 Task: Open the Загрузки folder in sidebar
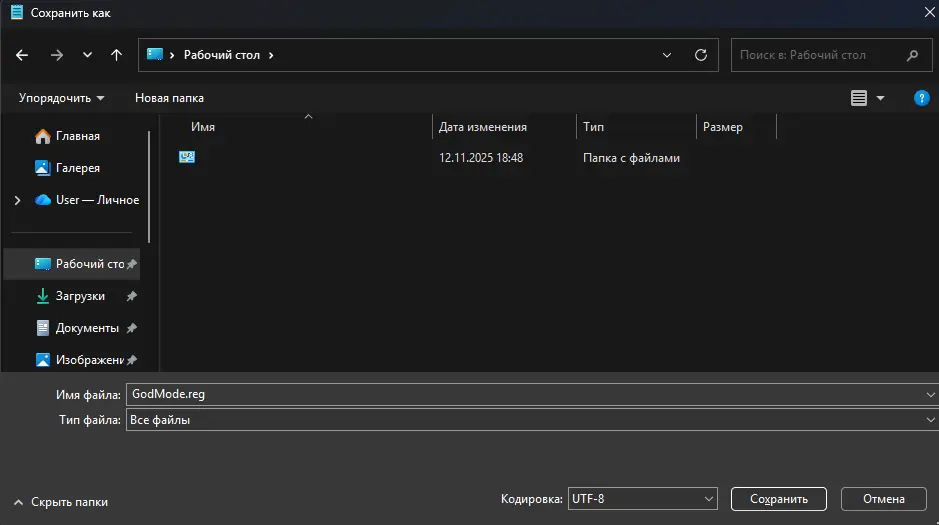pyautogui.click(x=80, y=296)
